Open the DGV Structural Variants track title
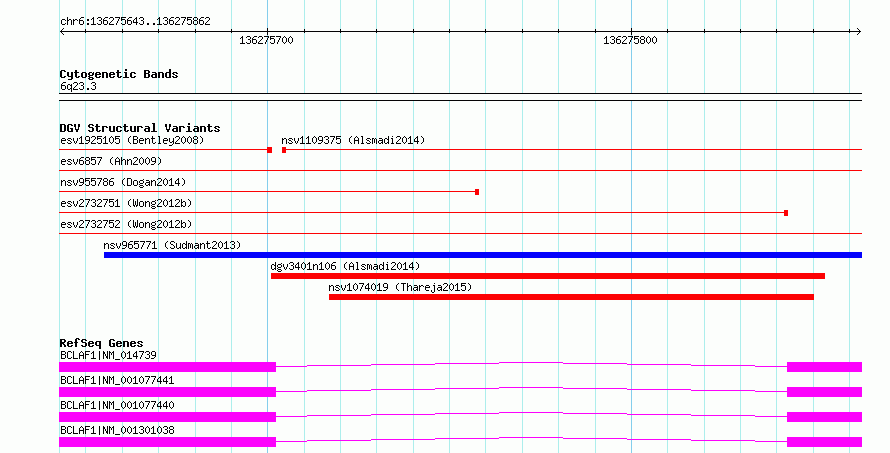Viewport: 890px width, 453px height. pyautogui.click(x=140, y=128)
